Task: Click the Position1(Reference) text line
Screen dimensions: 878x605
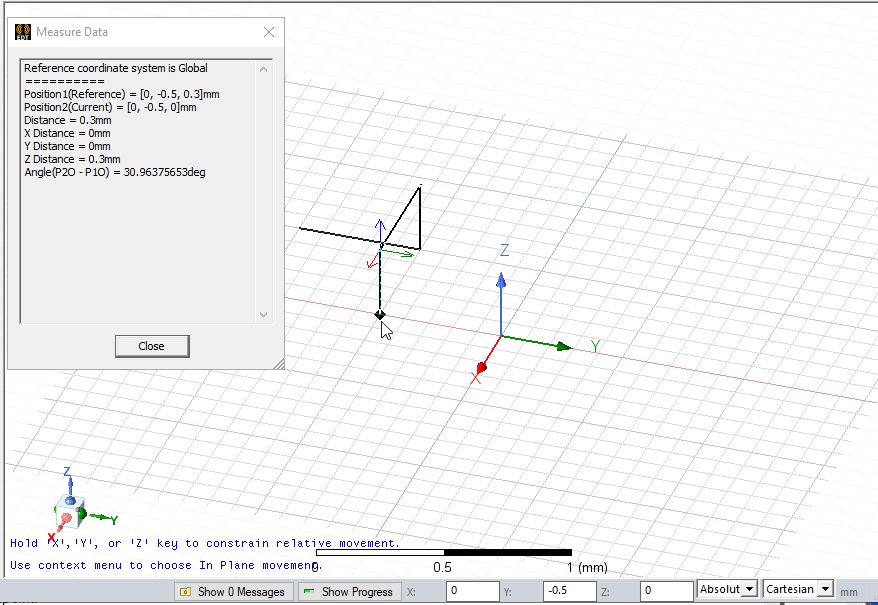Action: click(x=122, y=94)
